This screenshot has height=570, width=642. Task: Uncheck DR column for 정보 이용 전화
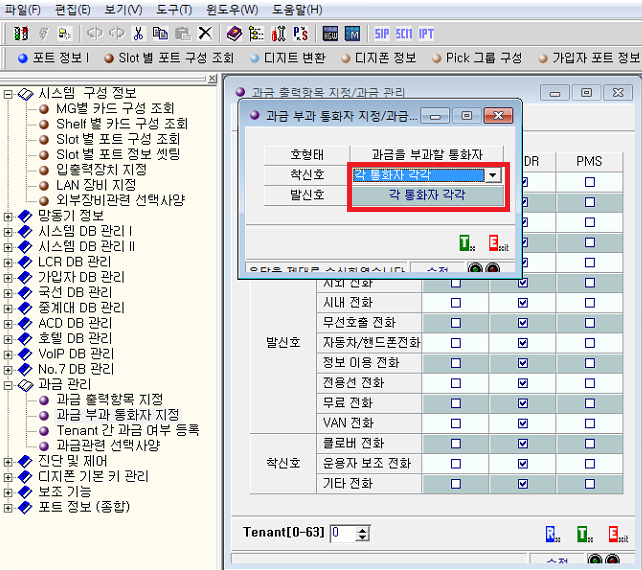pyautogui.click(x=522, y=363)
